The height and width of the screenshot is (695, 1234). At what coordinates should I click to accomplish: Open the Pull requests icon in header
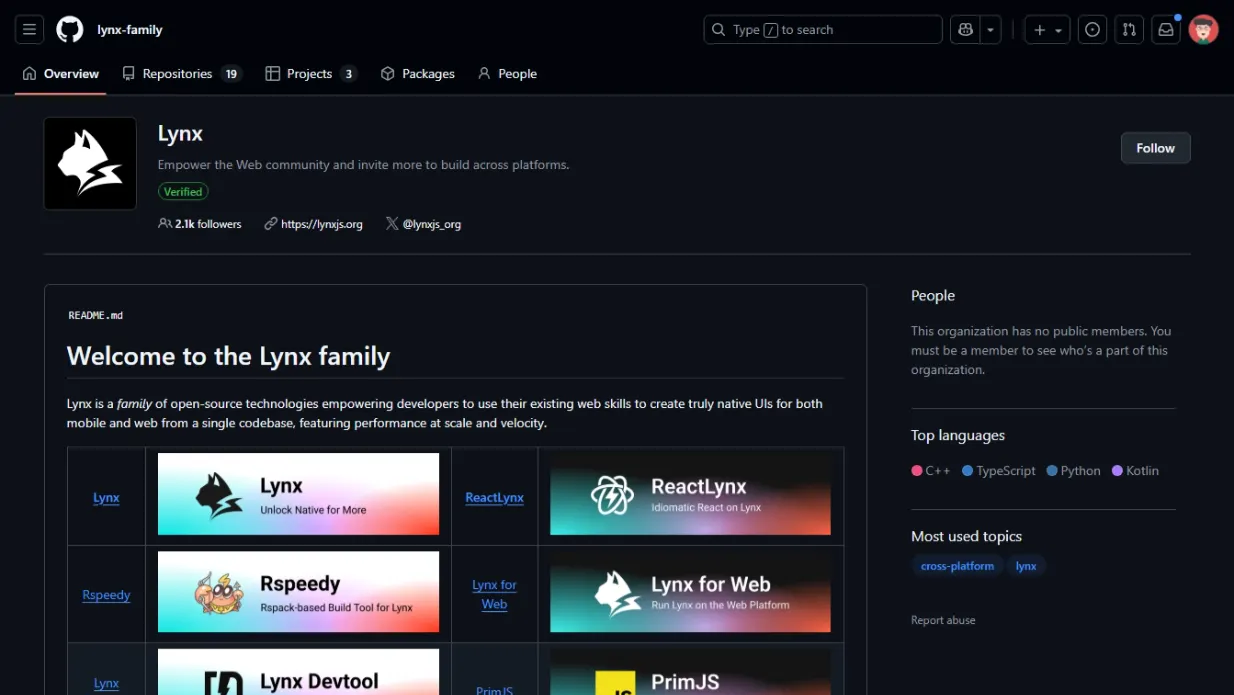click(1129, 30)
